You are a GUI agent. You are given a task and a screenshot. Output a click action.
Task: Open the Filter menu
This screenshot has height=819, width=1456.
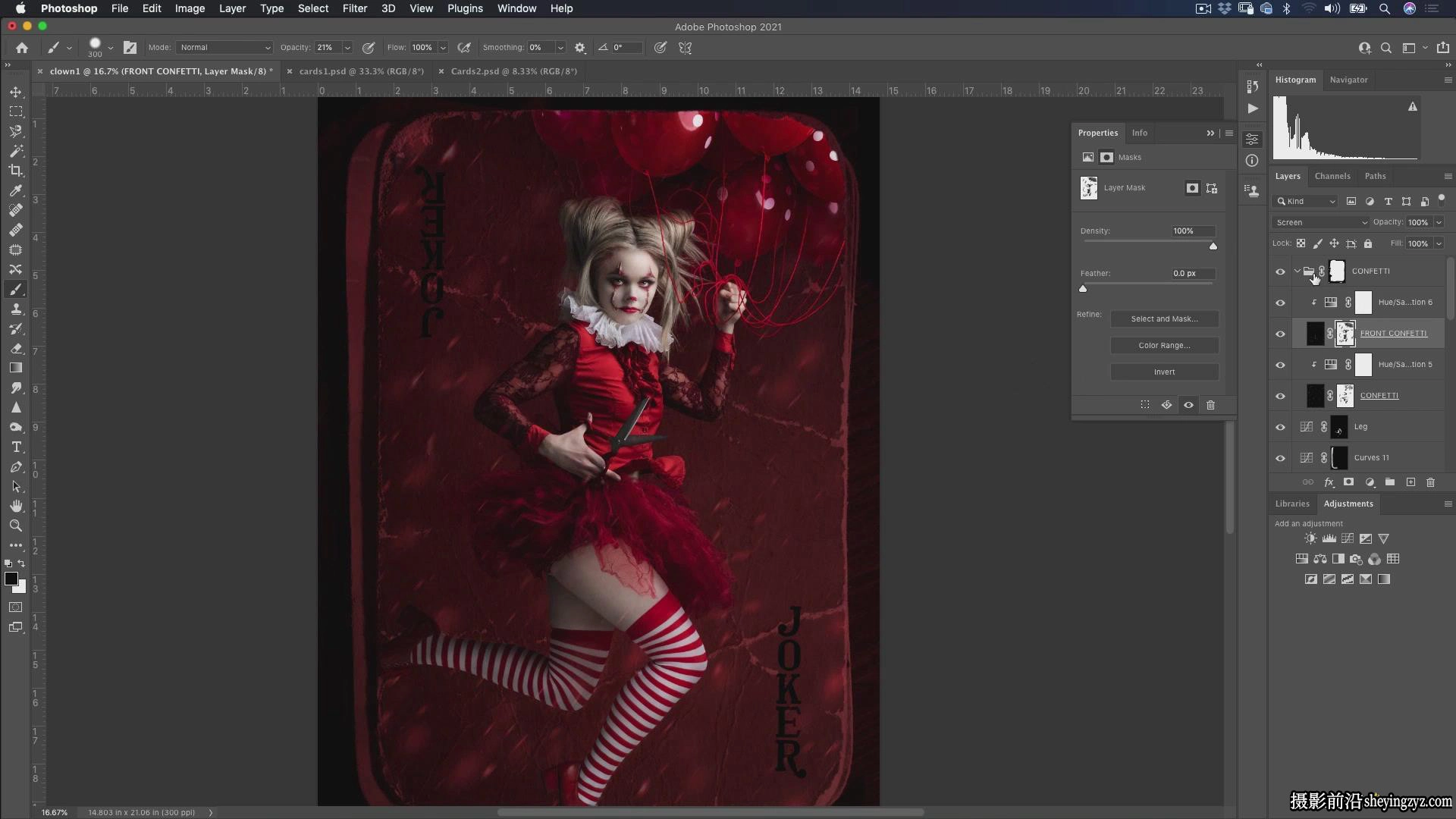pos(354,8)
